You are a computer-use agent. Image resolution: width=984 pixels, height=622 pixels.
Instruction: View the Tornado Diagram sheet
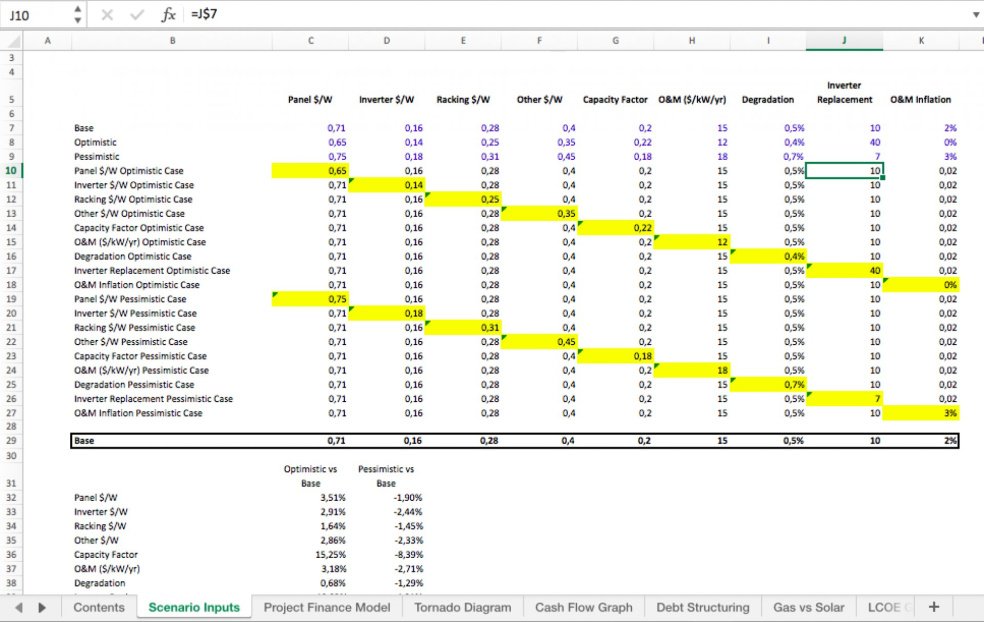pos(462,607)
